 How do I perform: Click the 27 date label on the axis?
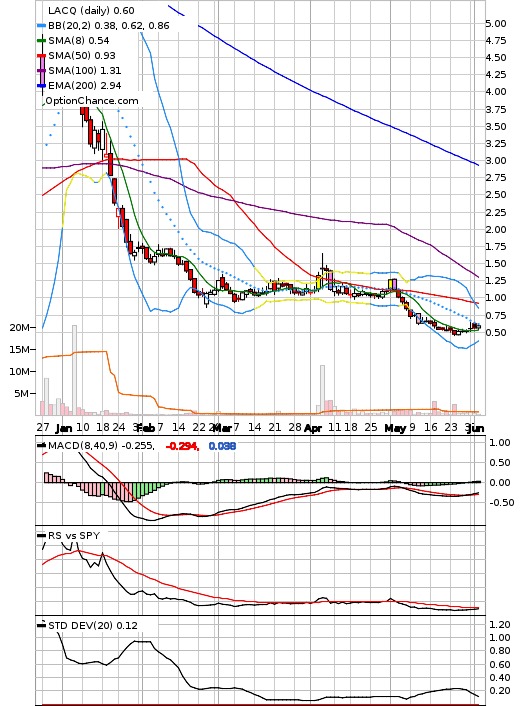pos(42,427)
